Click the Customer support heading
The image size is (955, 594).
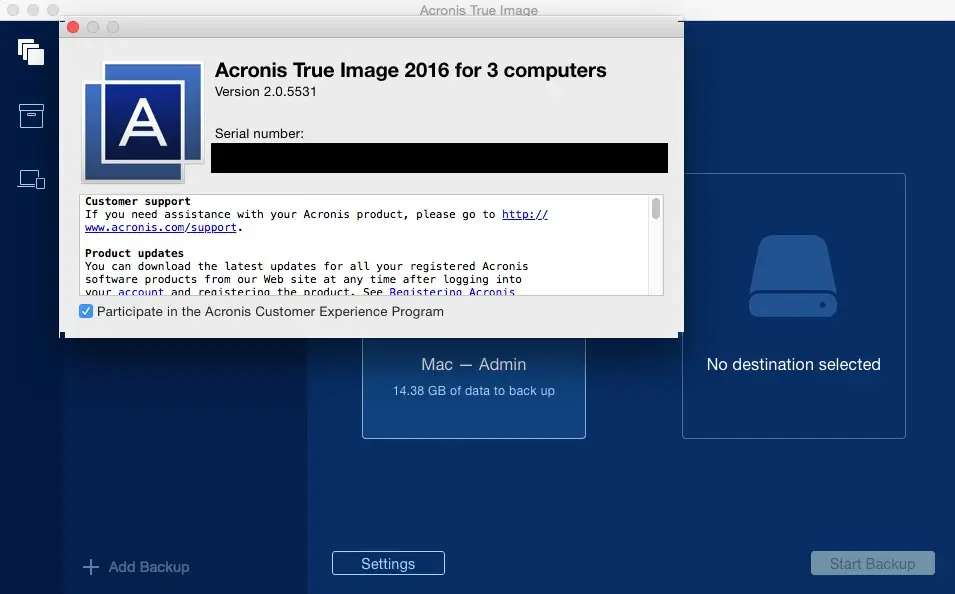[138, 201]
